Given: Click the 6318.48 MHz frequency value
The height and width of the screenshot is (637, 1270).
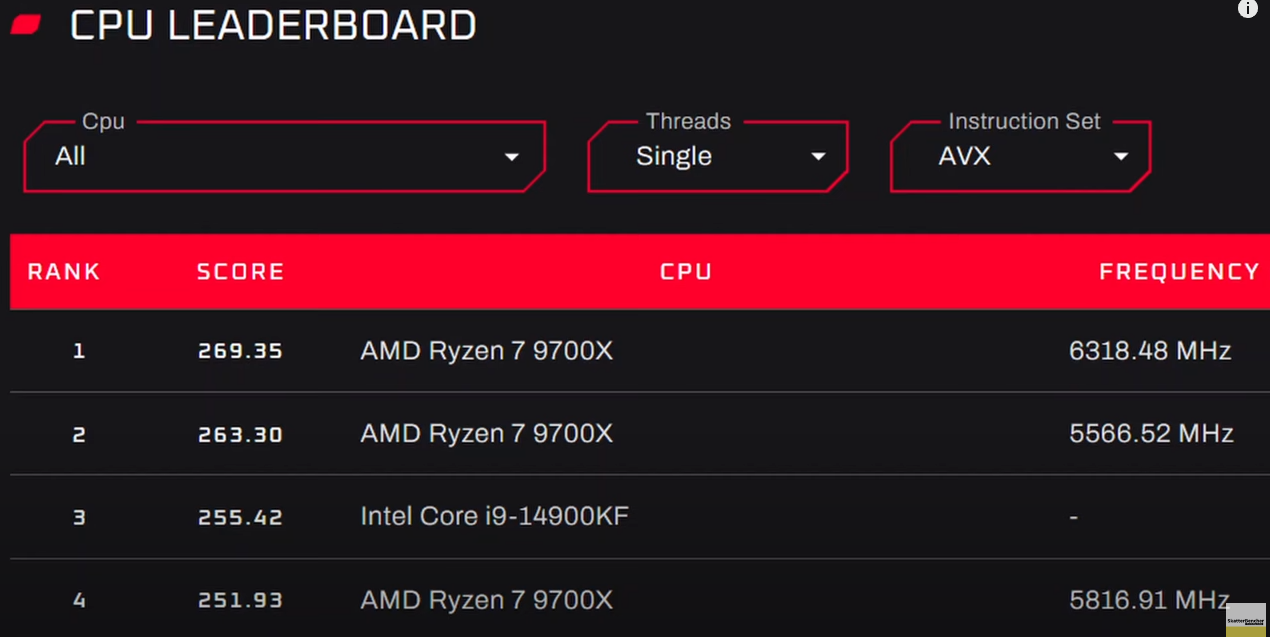Looking at the screenshot, I should click(1150, 351).
